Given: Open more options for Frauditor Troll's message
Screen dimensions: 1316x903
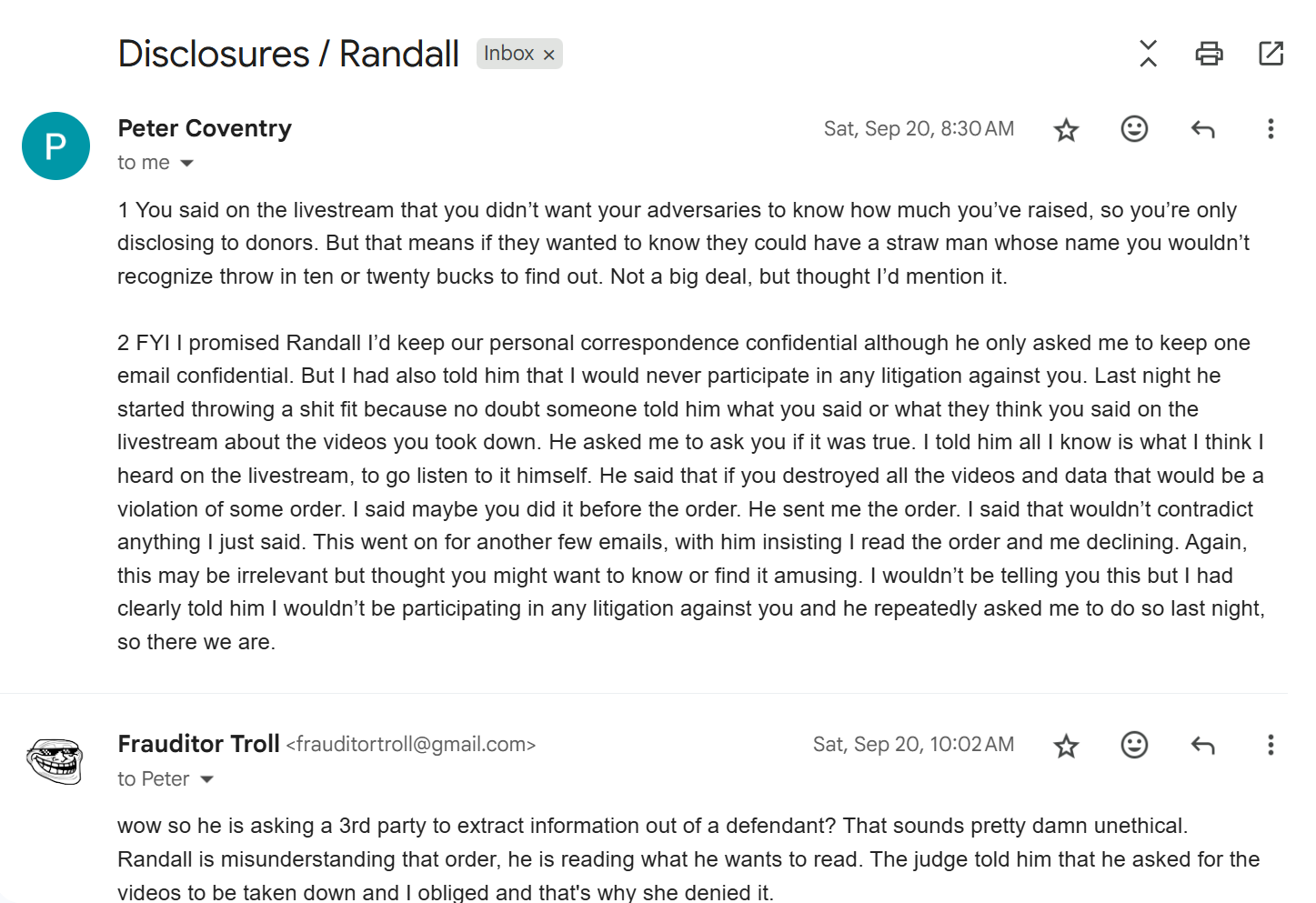Looking at the screenshot, I should [1271, 746].
